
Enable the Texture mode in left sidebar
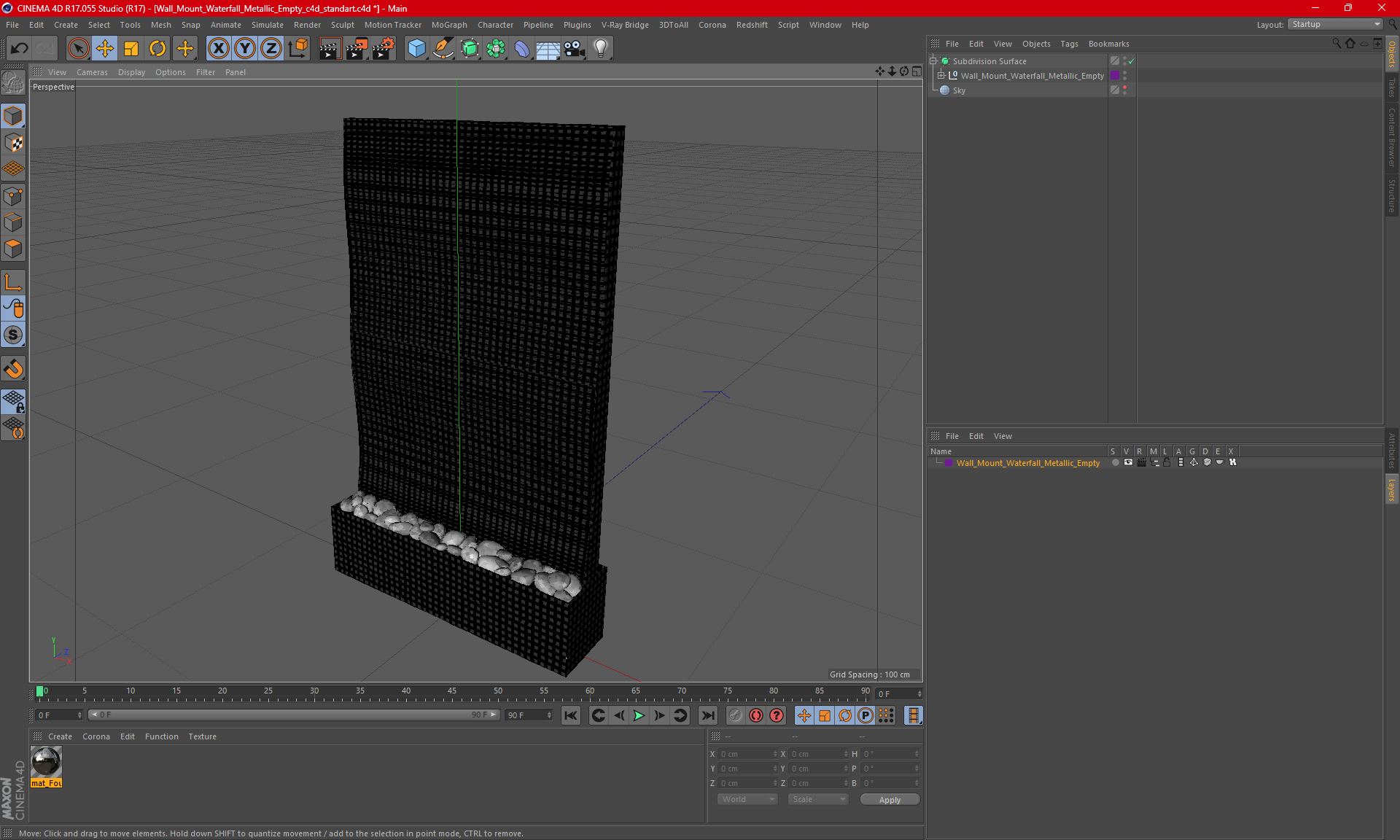(13, 143)
